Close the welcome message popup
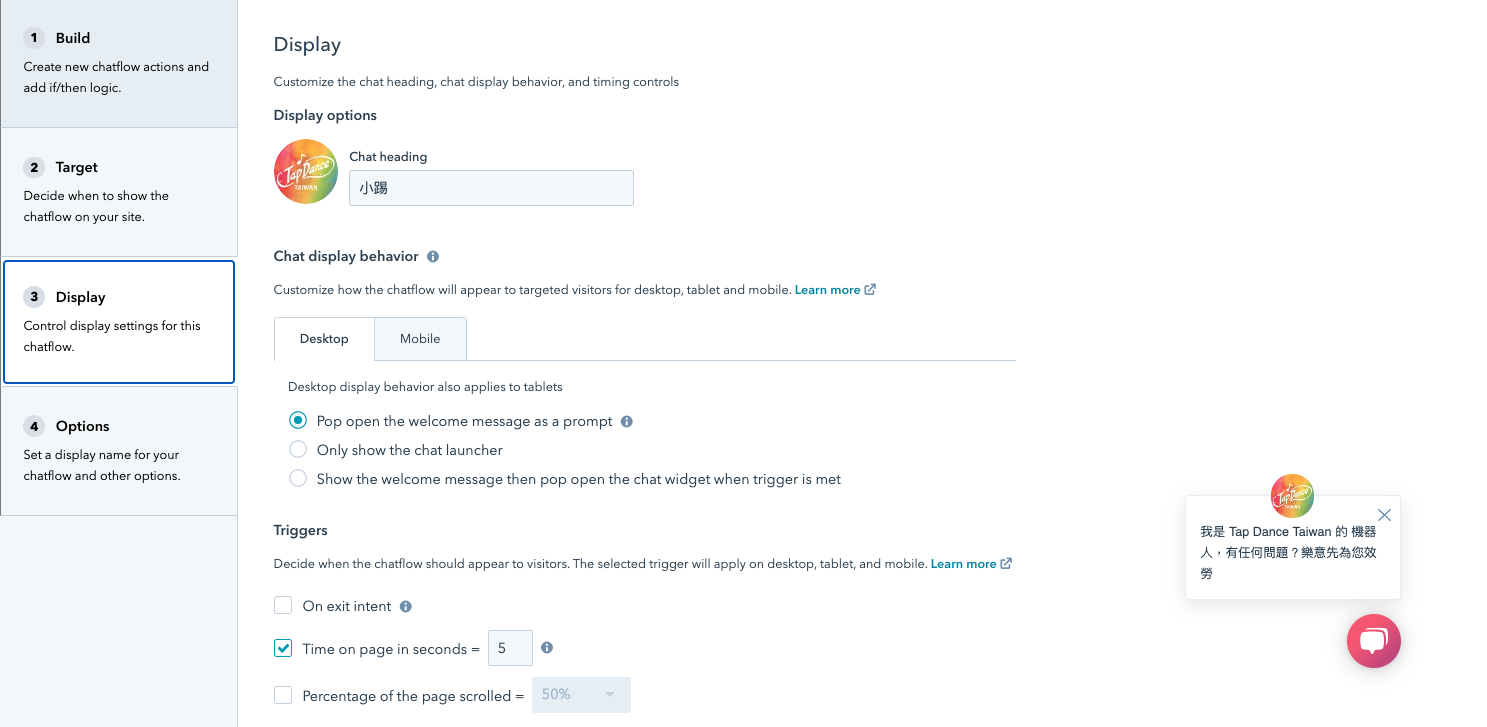Screen dimensions: 1487x727 1384,515
